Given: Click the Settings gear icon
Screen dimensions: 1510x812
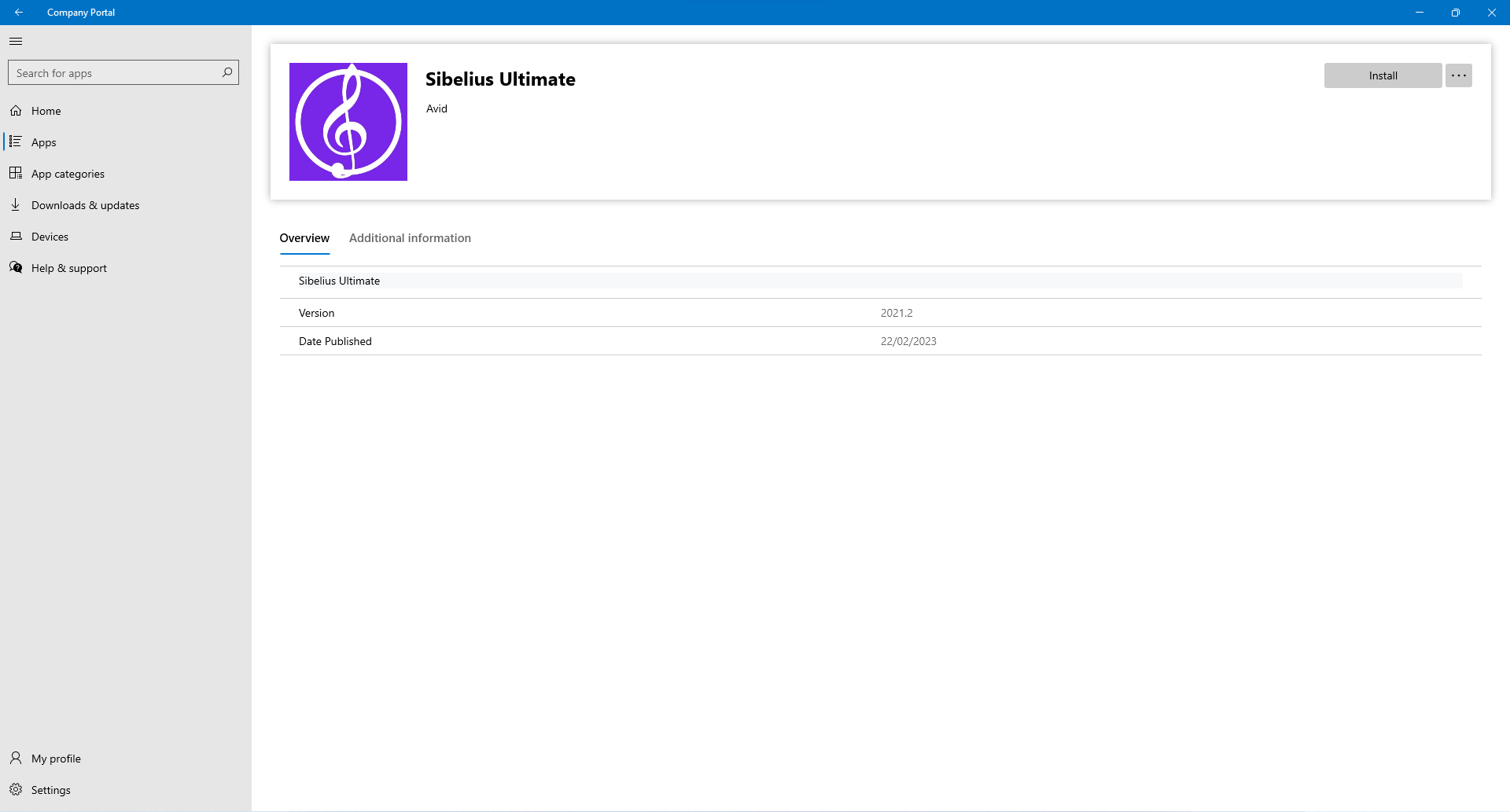Looking at the screenshot, I should pos(16,789).
